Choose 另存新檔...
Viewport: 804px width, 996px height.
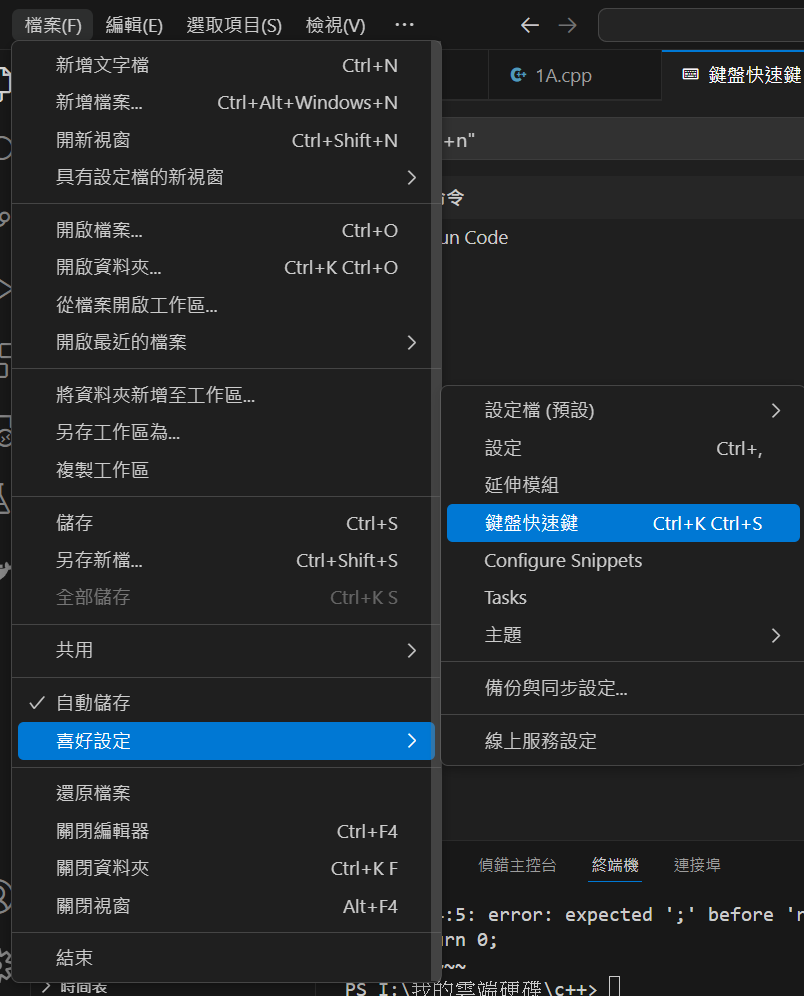(x=226, y=560)
